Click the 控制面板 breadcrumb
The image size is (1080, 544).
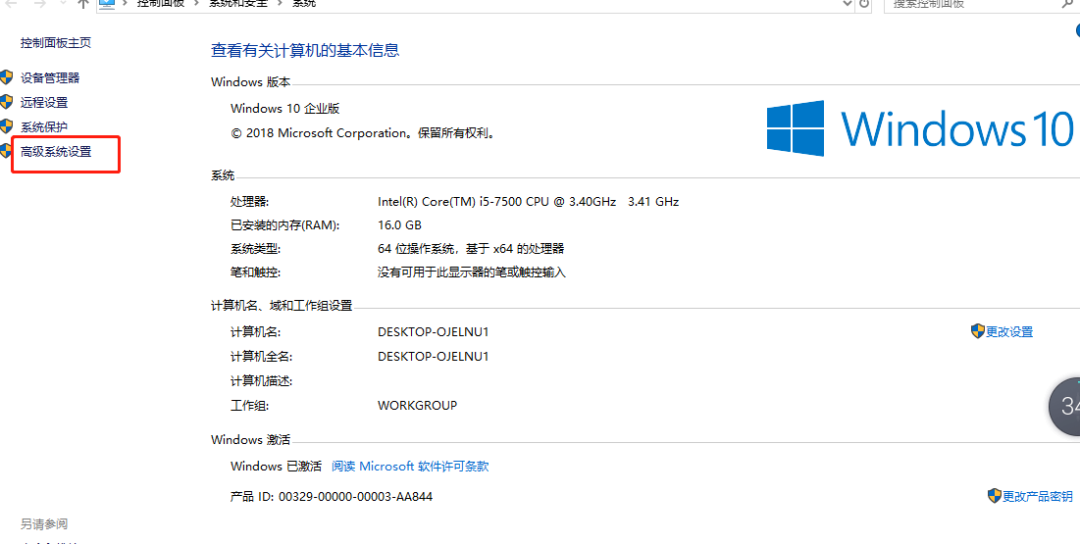158,3
